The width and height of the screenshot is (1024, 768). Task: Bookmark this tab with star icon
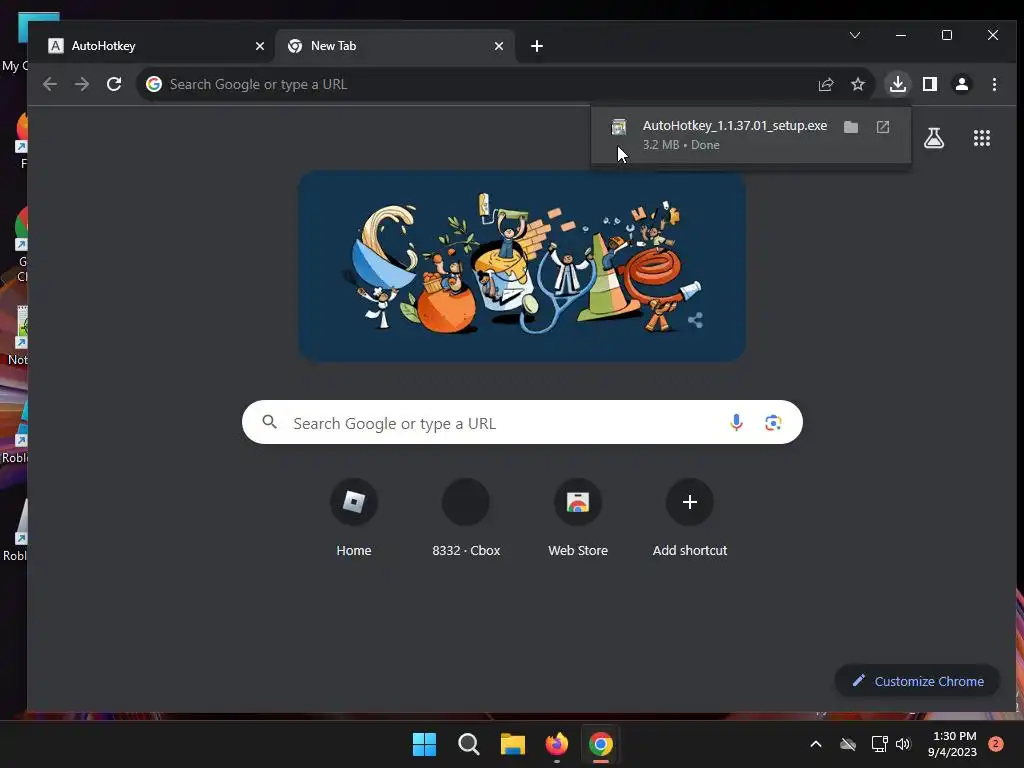click(857, 84)
